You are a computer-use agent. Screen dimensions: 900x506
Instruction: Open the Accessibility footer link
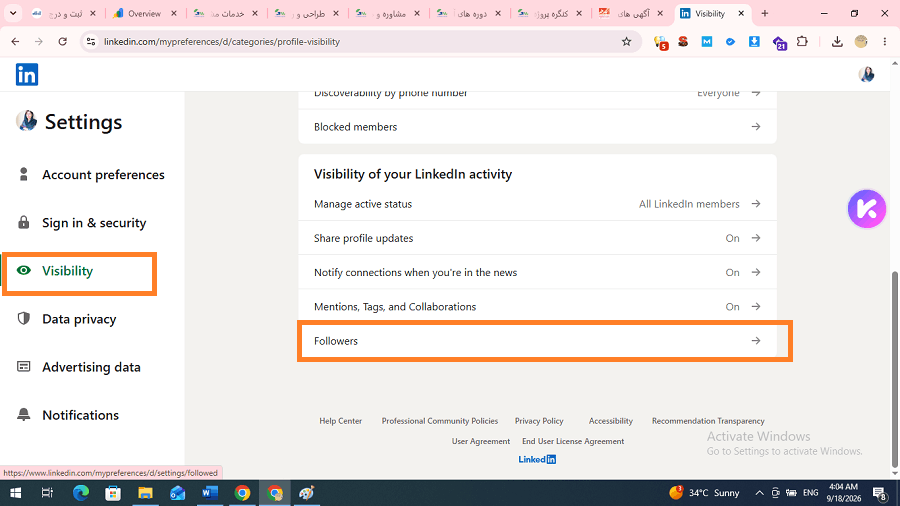click(x=611, y=421)
